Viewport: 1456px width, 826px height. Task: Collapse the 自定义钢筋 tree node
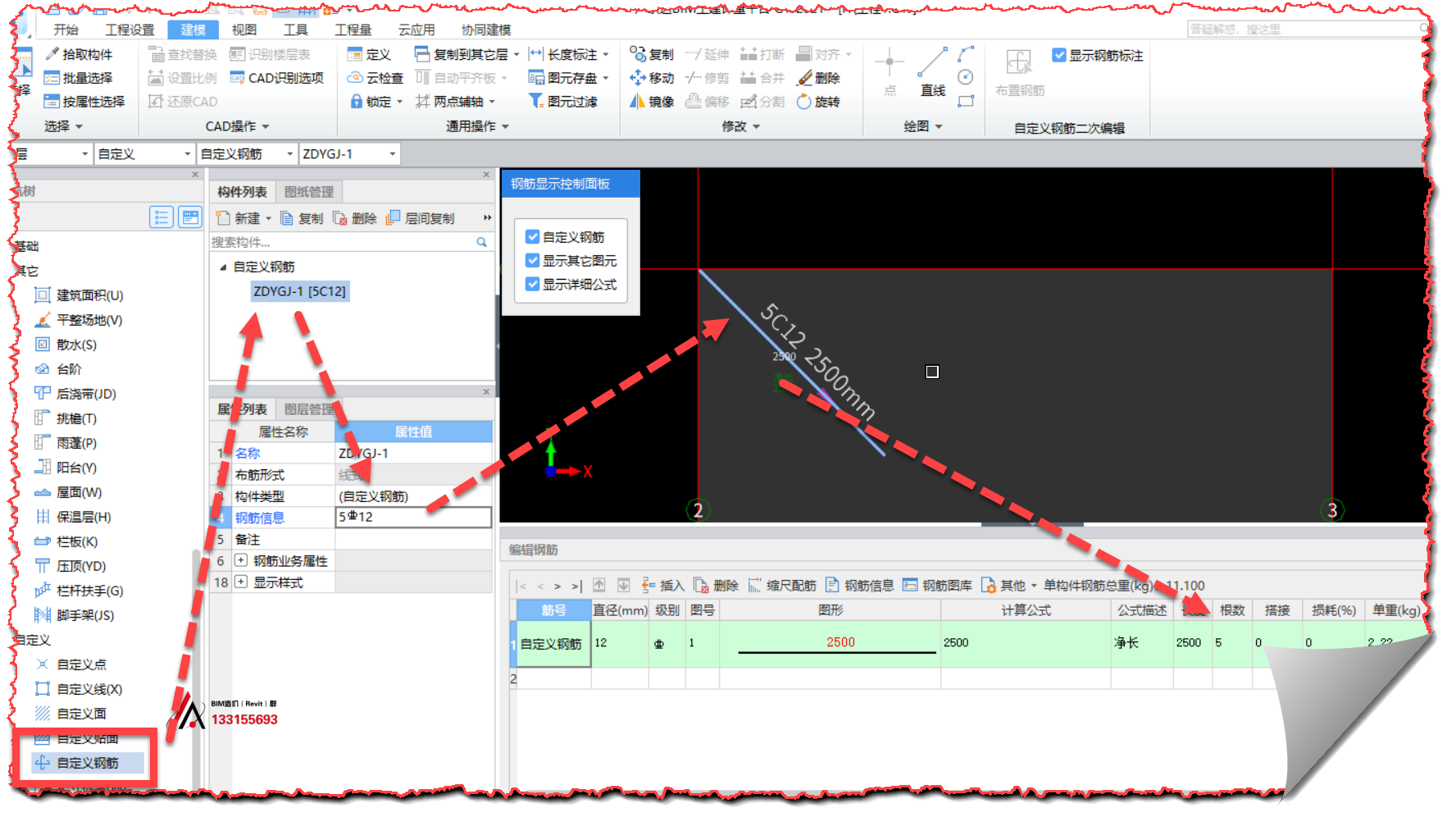click(223, 267)
